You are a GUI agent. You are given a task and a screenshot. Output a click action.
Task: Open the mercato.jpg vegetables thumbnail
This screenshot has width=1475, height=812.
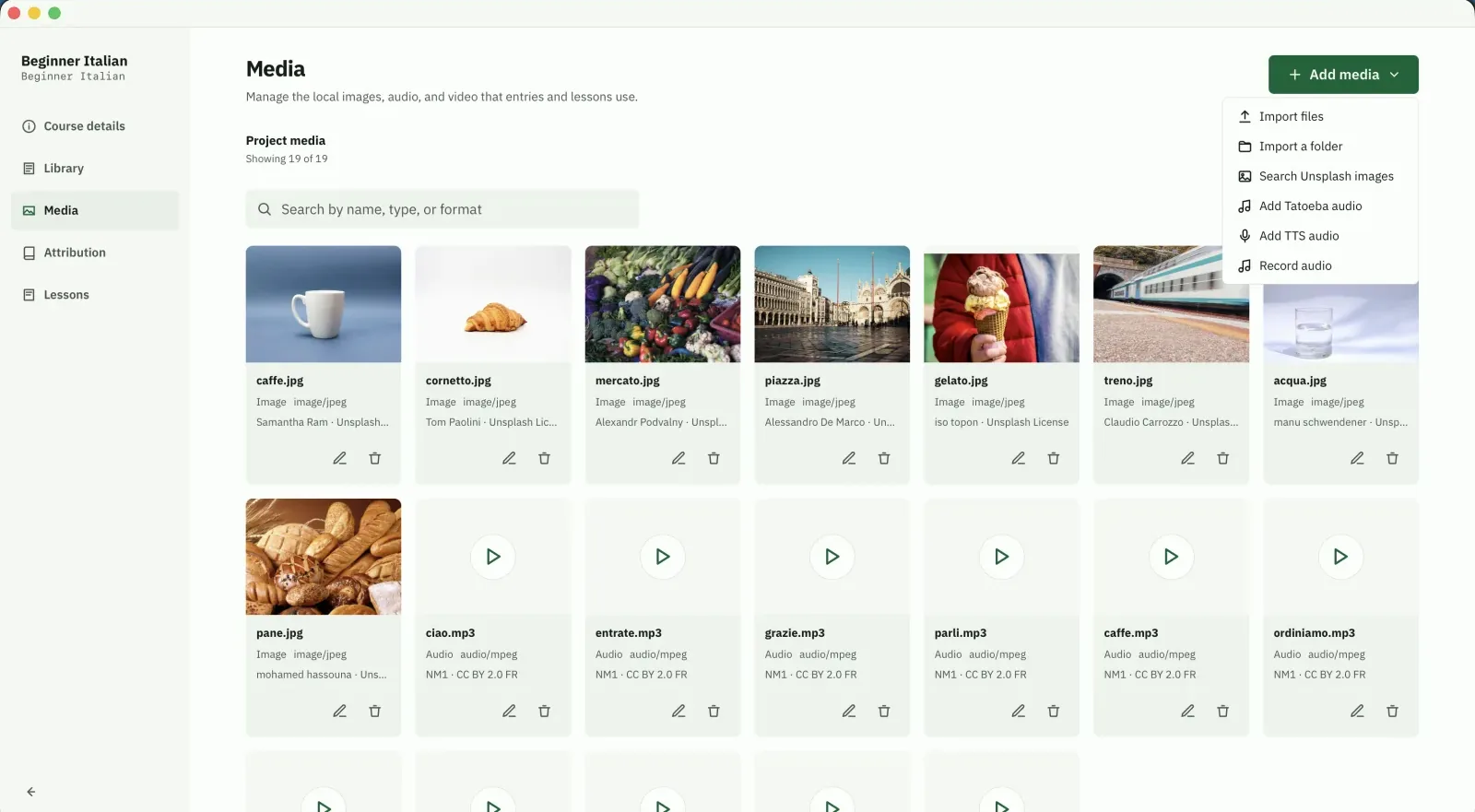click(x=663, y=304)
